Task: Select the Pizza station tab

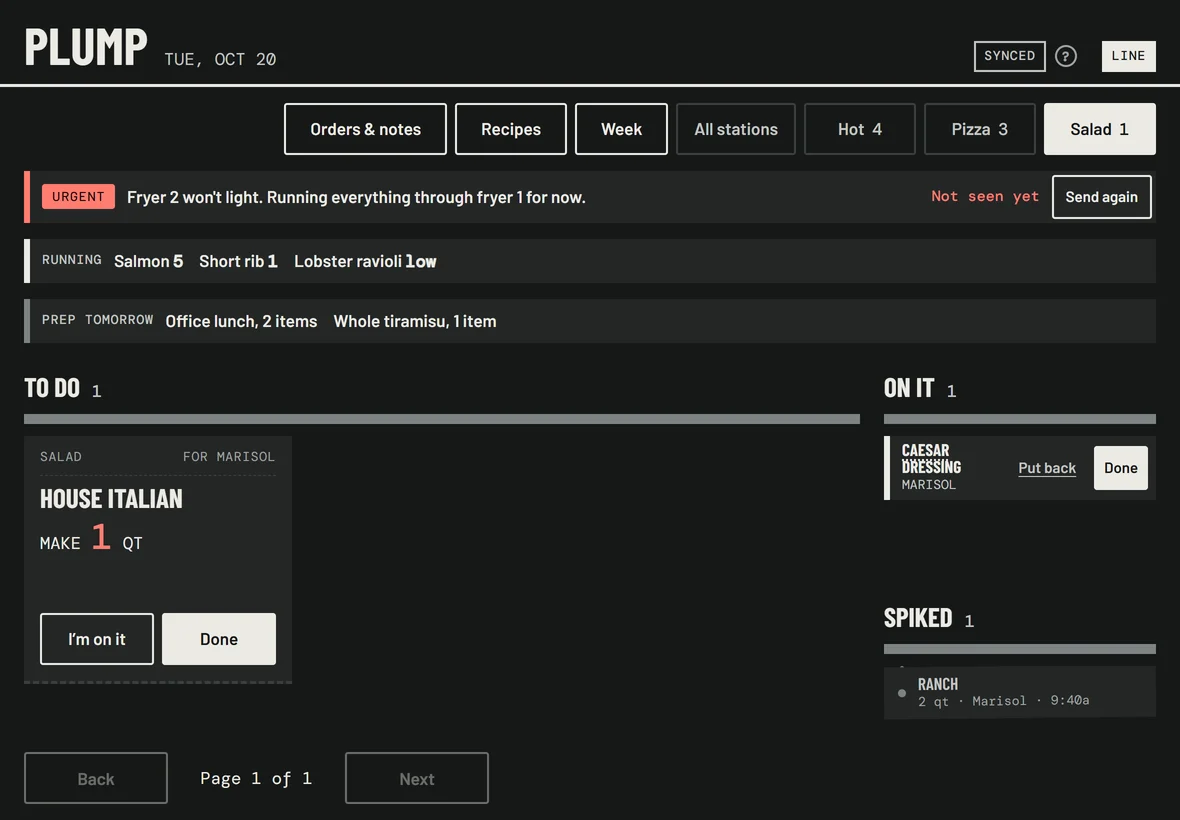Action: (979, 129)
